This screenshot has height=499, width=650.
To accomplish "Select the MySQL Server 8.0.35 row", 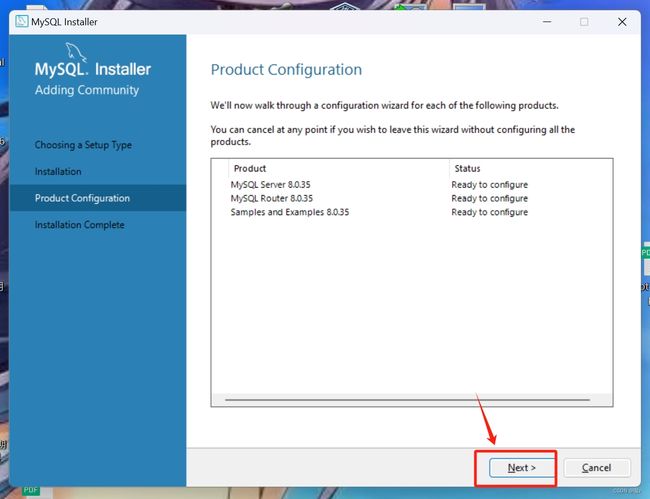I will (412, 185).
